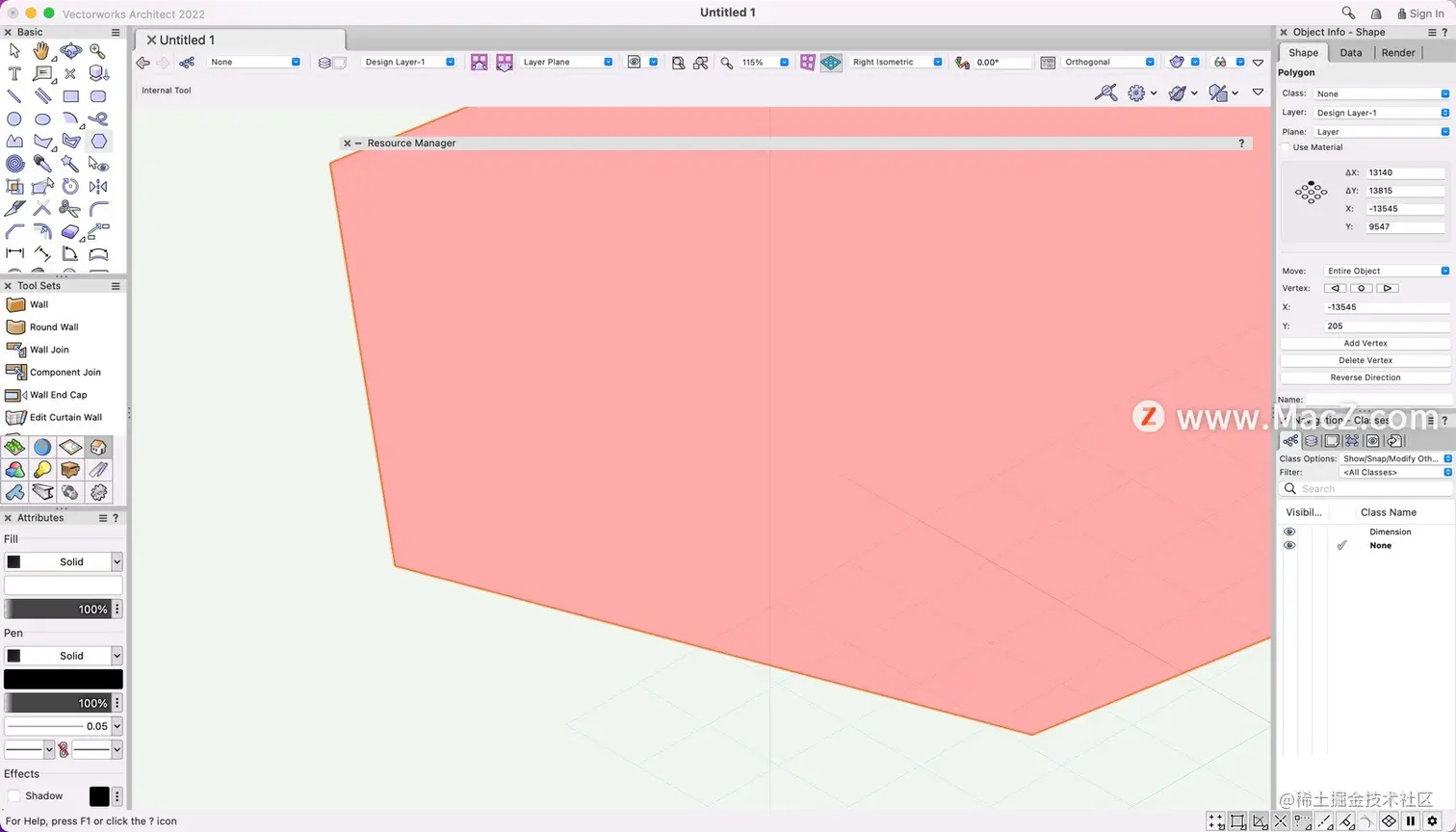Open the Tool Sets palette menu
The width and height of the screenshot is (1456, 832).
tap(116, 286)
